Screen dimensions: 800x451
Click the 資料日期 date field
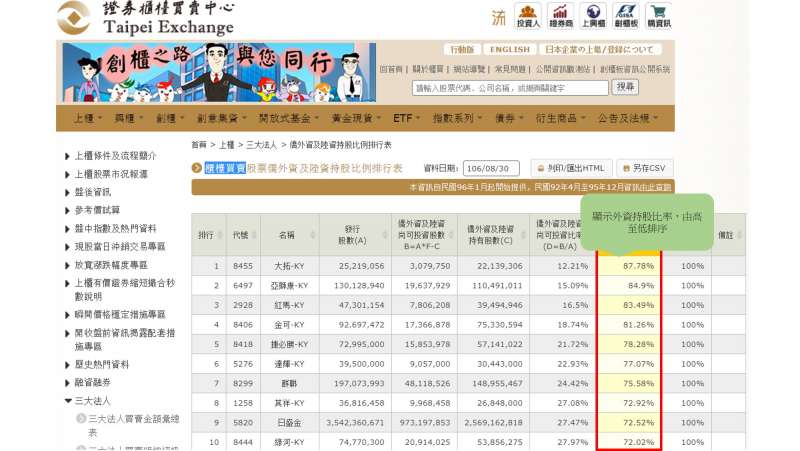click(491, 168)
